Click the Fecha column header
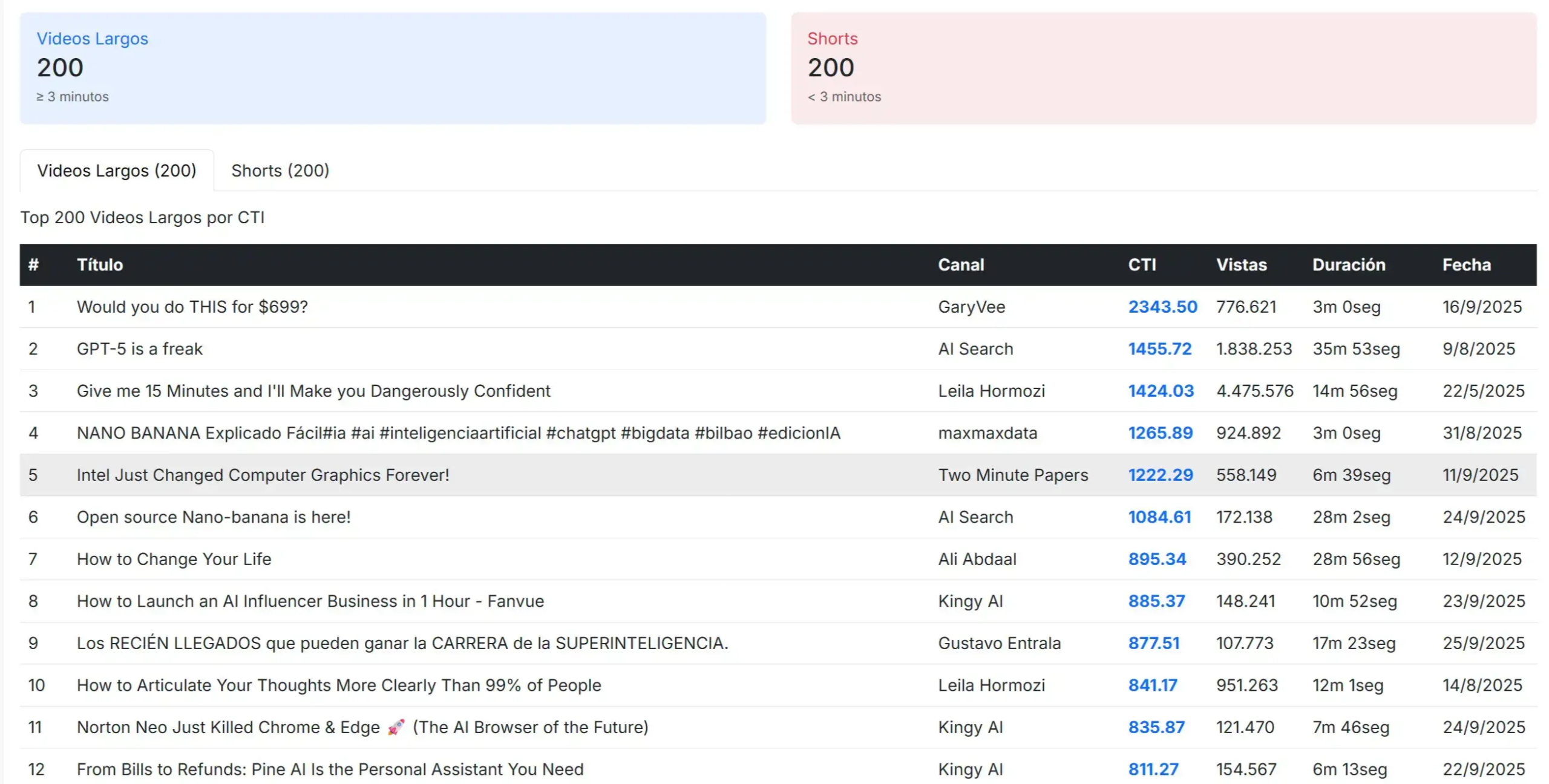 pos(1465,265)
